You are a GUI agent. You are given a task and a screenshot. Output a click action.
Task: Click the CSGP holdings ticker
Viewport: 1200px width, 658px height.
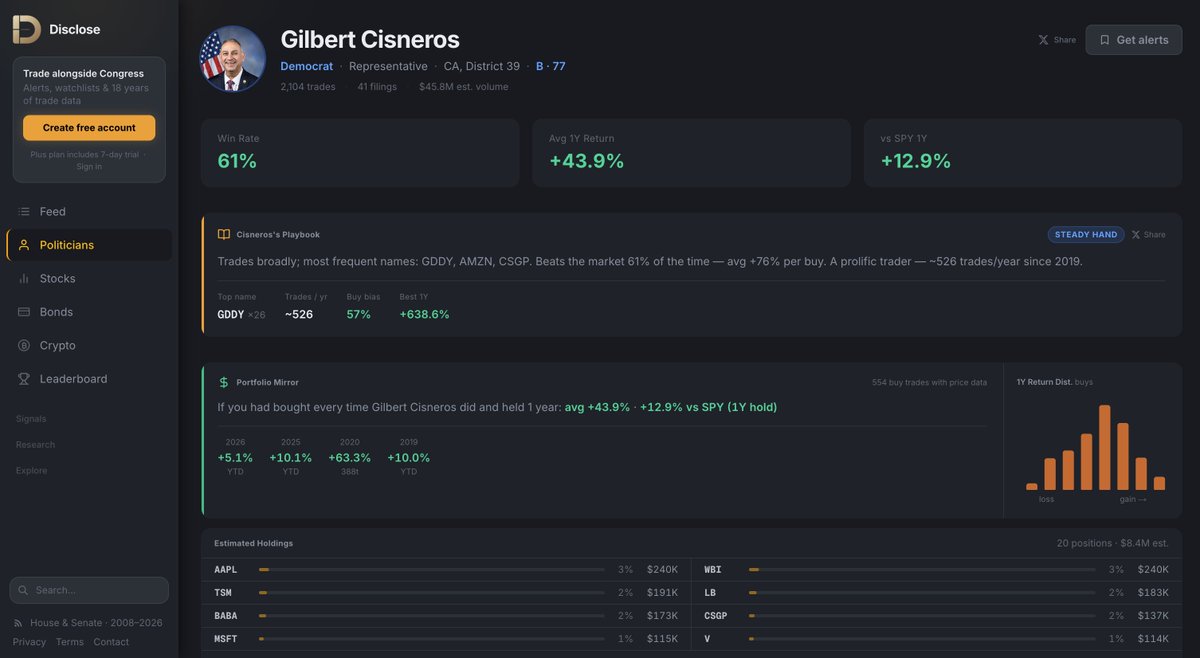coord(716,616)
